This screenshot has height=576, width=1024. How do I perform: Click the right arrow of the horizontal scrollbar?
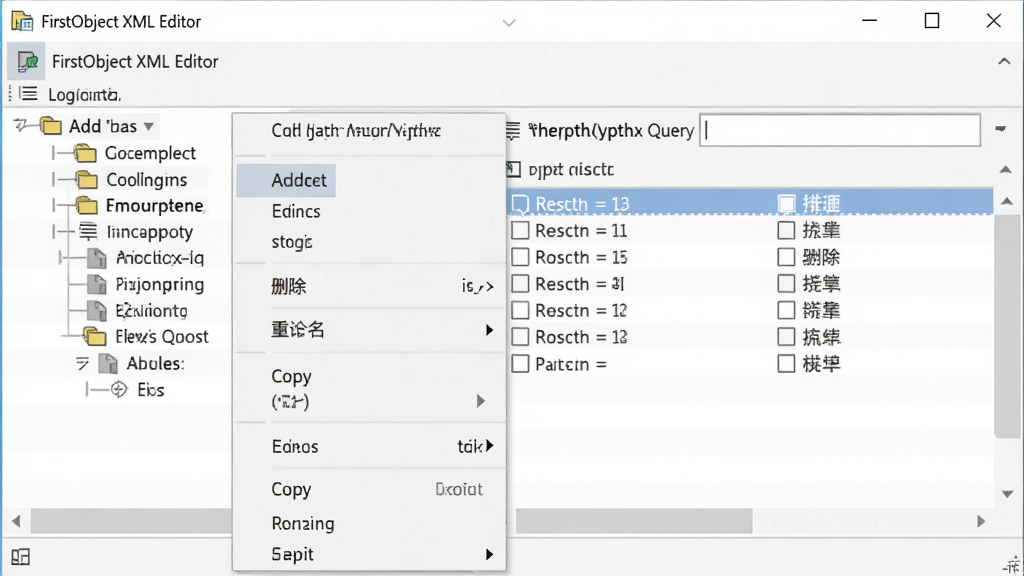pyautogui.click(x=981, y=521)
